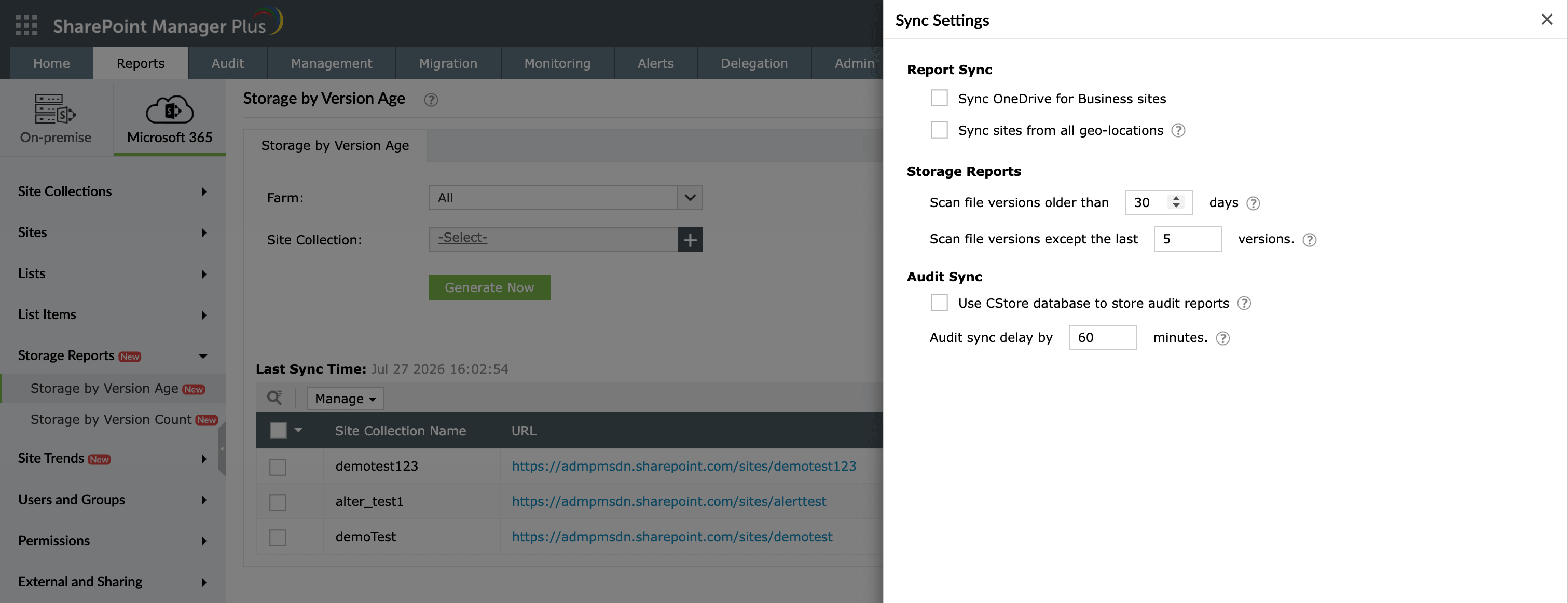Open help for CStore database option

click(1244, 303)
